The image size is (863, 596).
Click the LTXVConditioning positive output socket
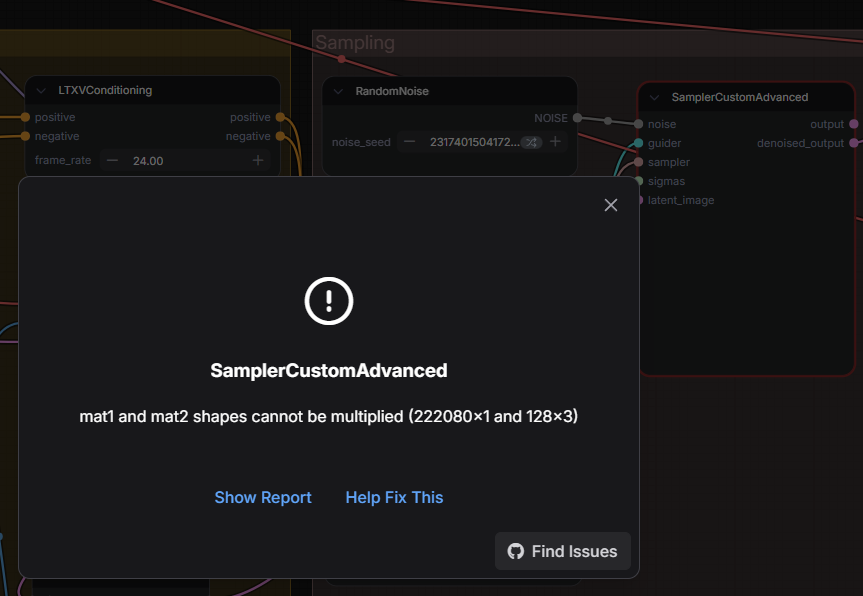pos(280,117)
